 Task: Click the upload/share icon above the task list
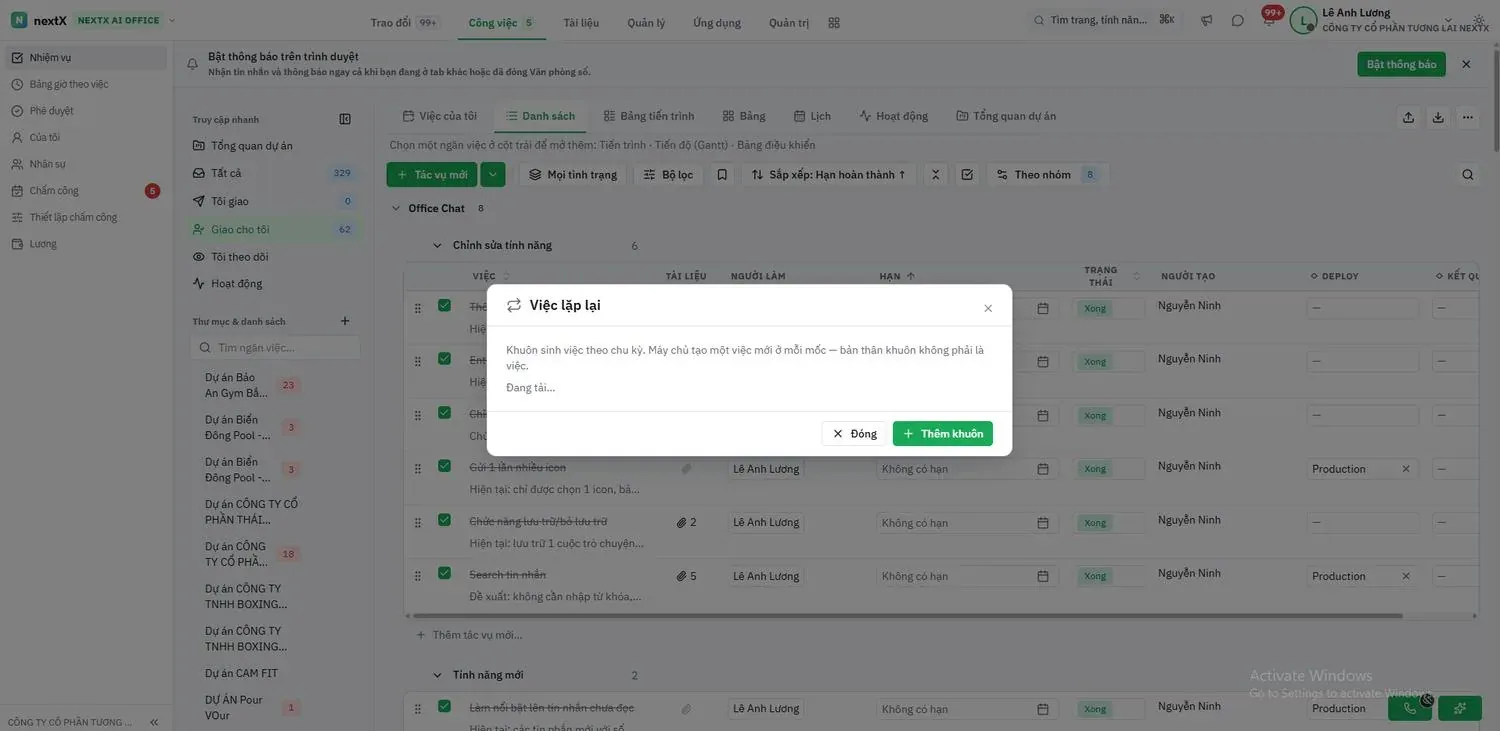click(x=1408, y=117)
